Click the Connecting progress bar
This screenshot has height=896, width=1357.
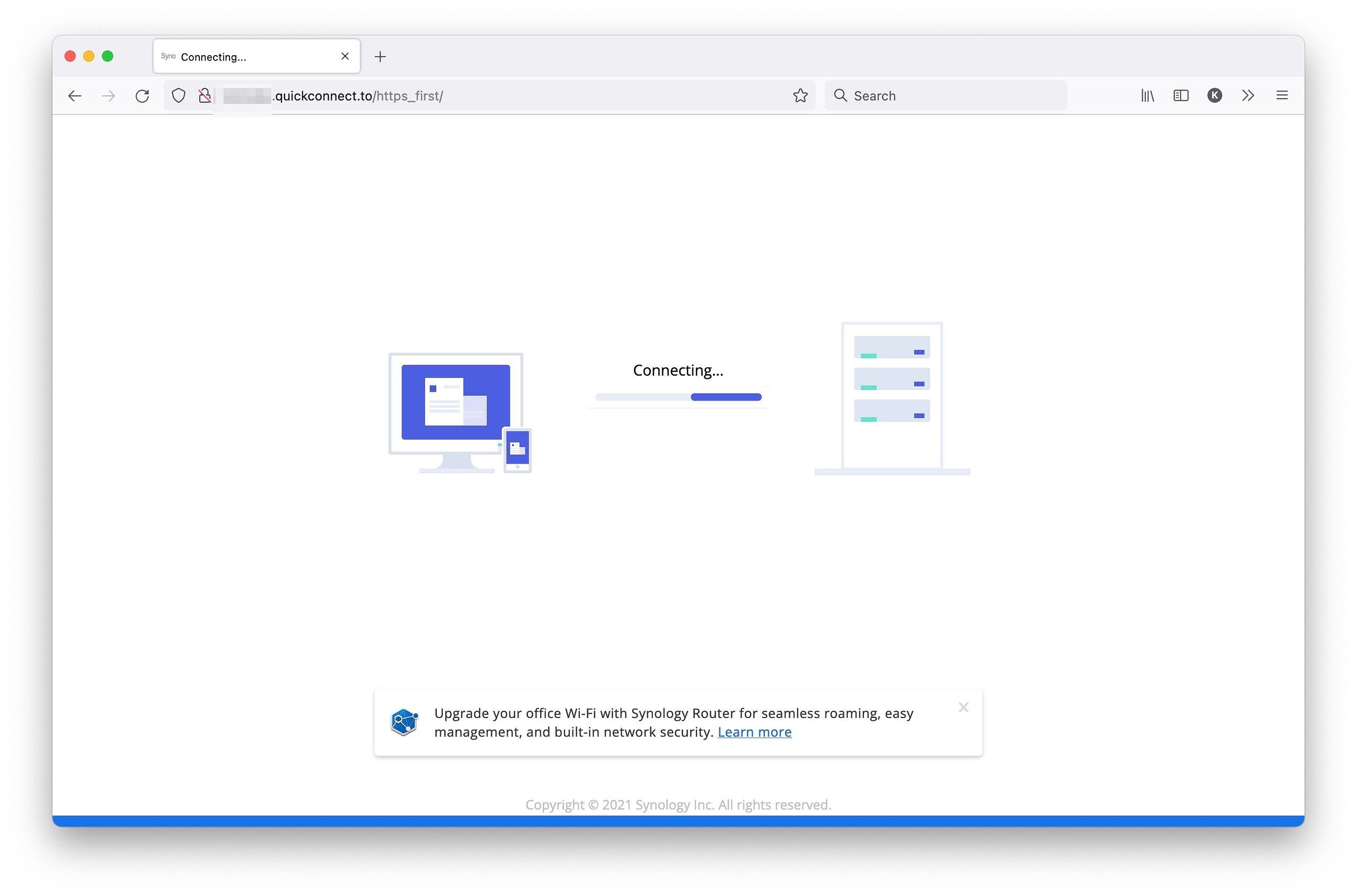click(678, 397)
